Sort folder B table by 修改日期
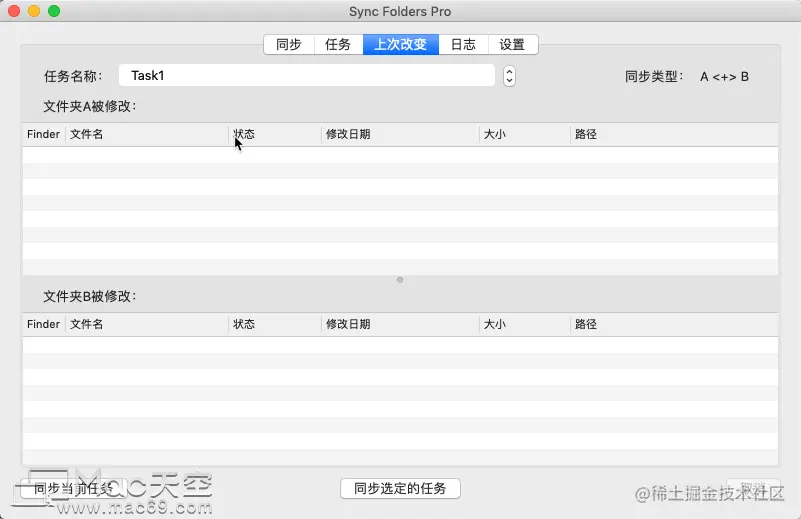This screenshot has height=519, width=801. (400, 324)
